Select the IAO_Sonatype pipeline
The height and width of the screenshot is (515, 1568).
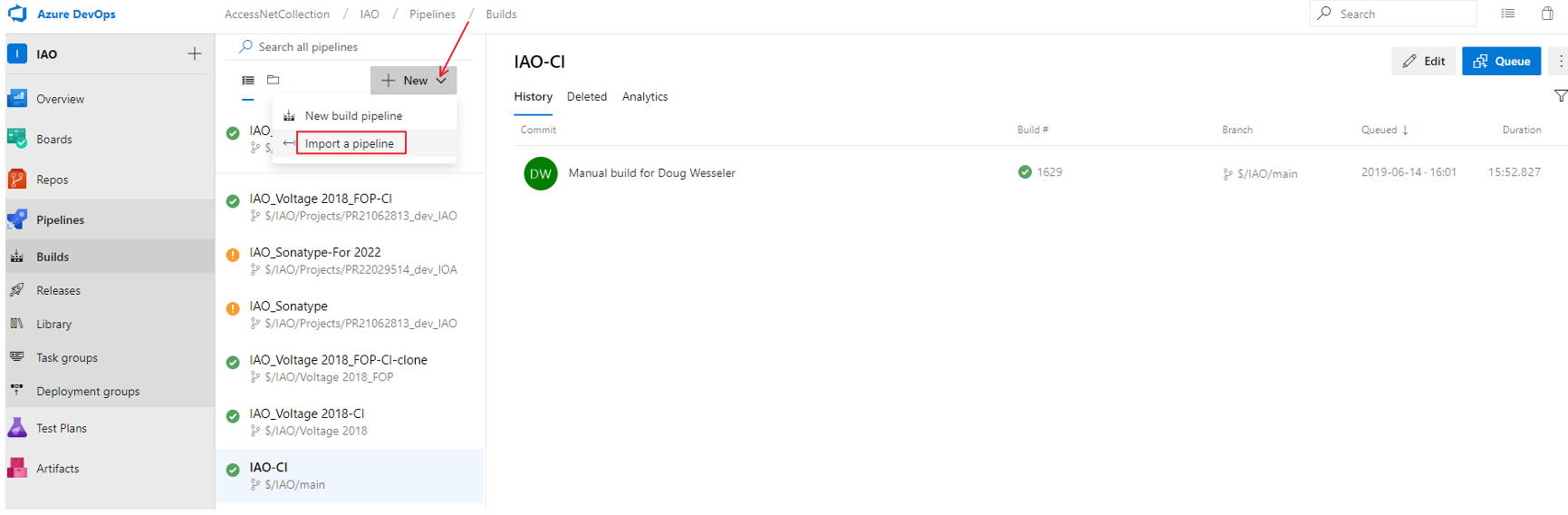coord(350,314)
